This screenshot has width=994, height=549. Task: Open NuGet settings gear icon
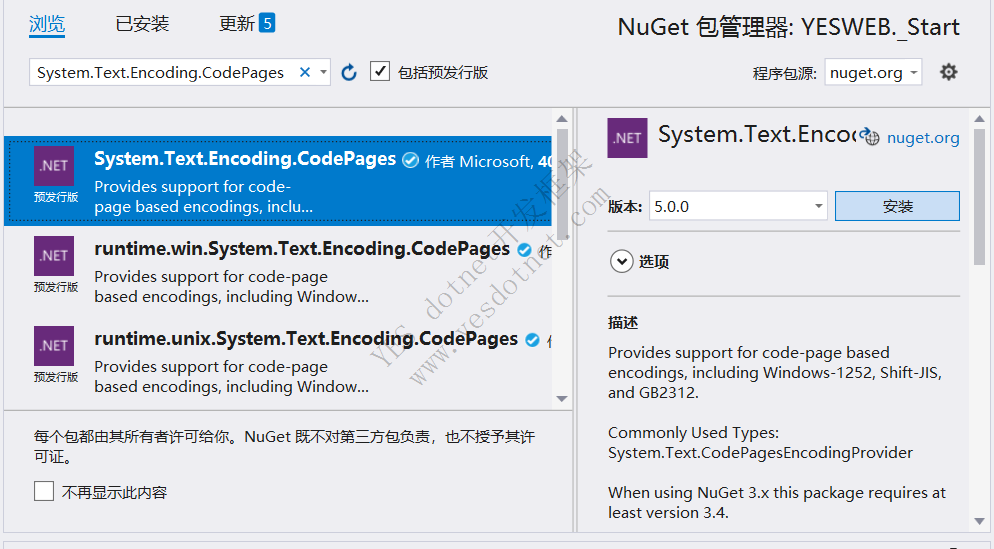948,72
